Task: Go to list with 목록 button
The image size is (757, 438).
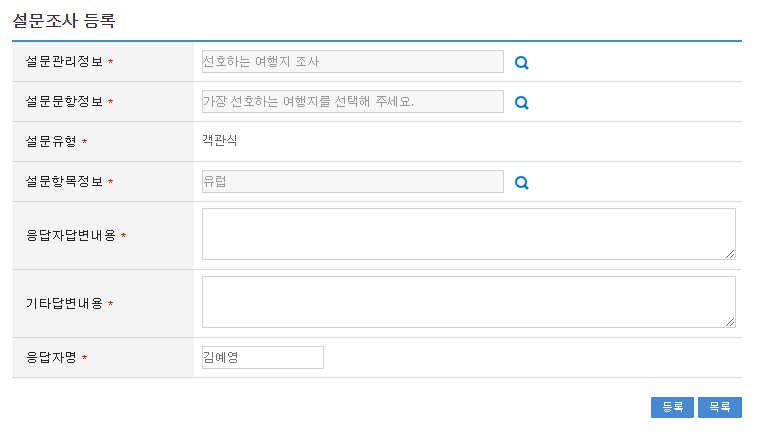Action: pyautogui.click(x=719, y=407)
